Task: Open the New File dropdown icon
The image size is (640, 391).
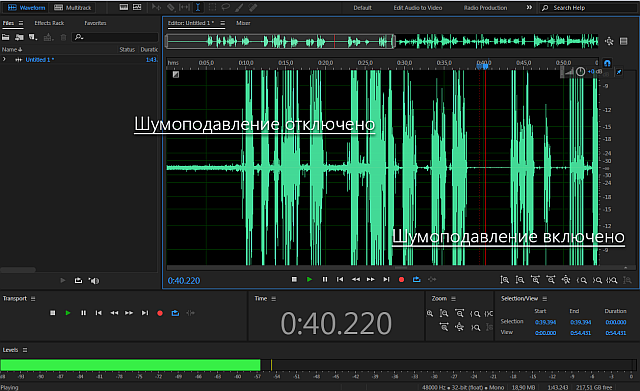Action: pos(33,38)
